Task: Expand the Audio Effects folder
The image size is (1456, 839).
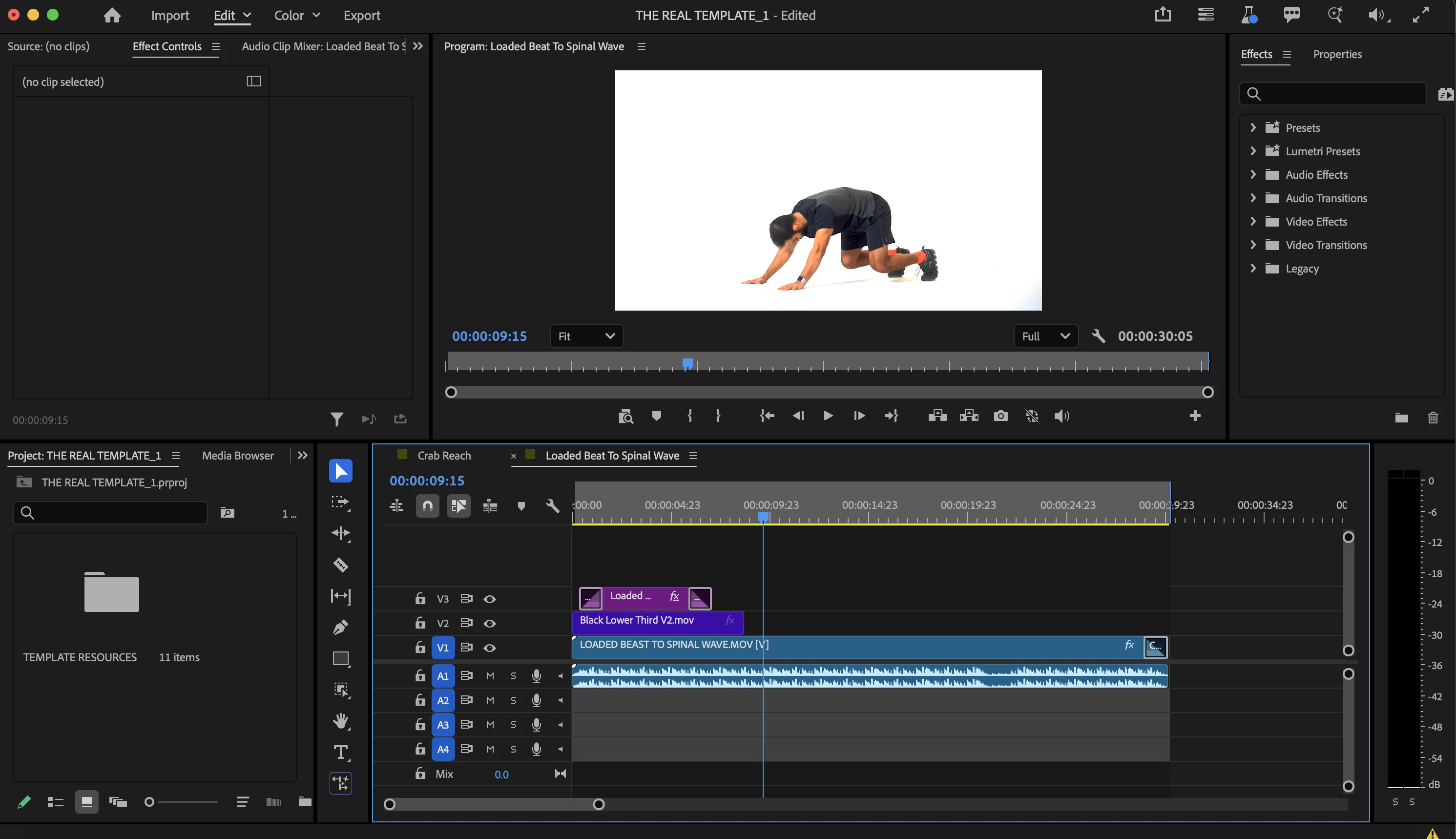Action: tap(1253, 174)
